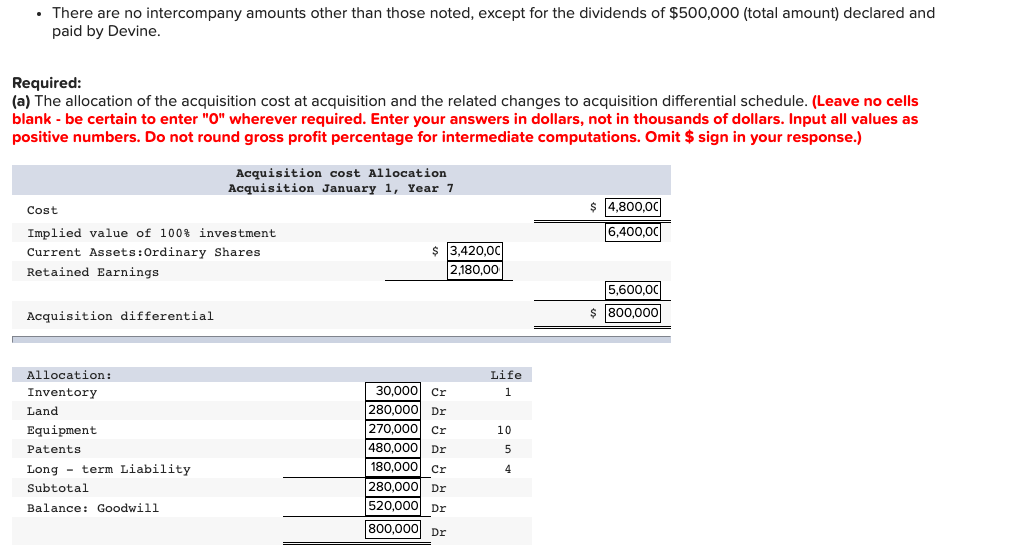Click the final total field 800,000 Dr

pos(393,529)
